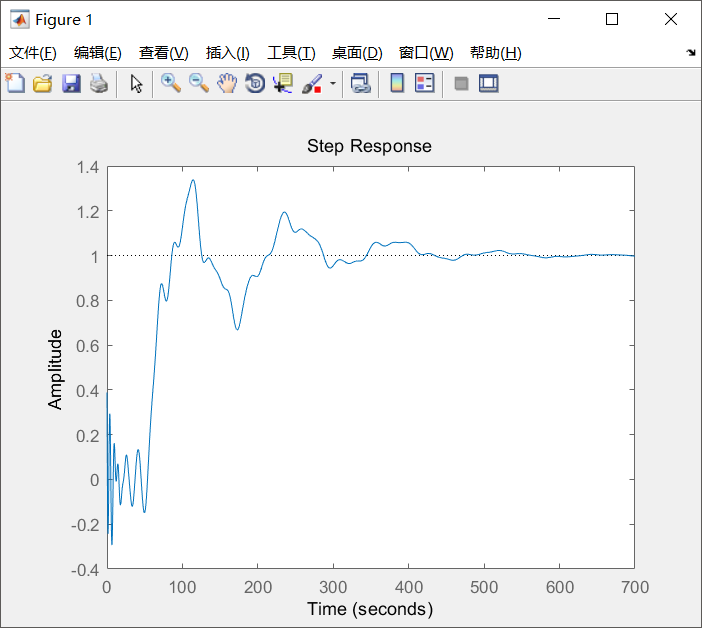Activate the Edit Plot arrow tool
The width and height of the screenshot is (702, 628).
(136, 83)
